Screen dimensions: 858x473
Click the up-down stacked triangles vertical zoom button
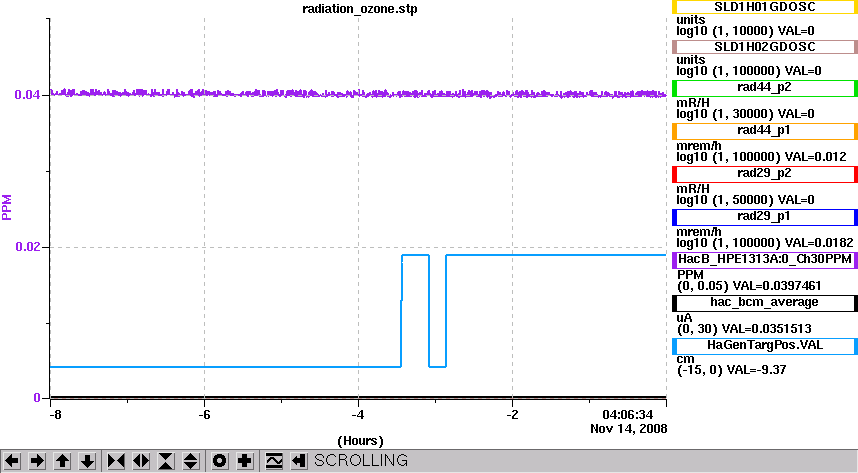pyautogui.click(x=190, y=461)
